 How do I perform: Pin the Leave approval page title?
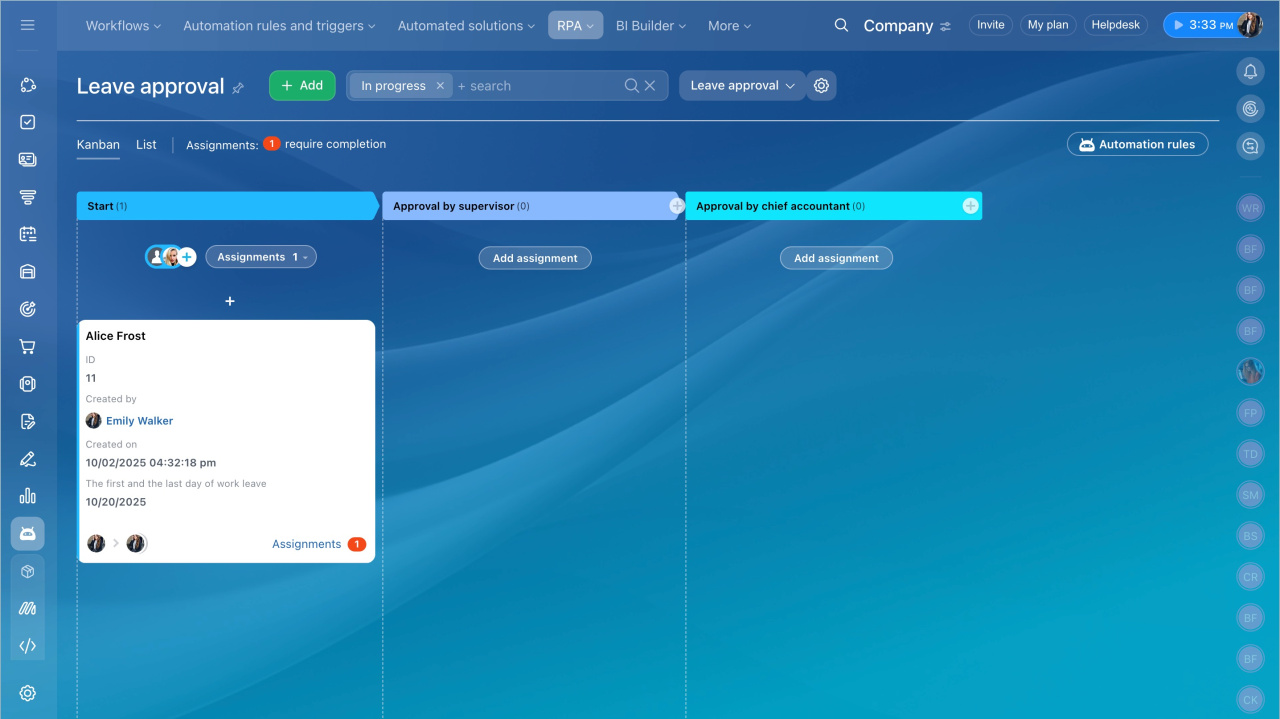click(x=238, y=88)
